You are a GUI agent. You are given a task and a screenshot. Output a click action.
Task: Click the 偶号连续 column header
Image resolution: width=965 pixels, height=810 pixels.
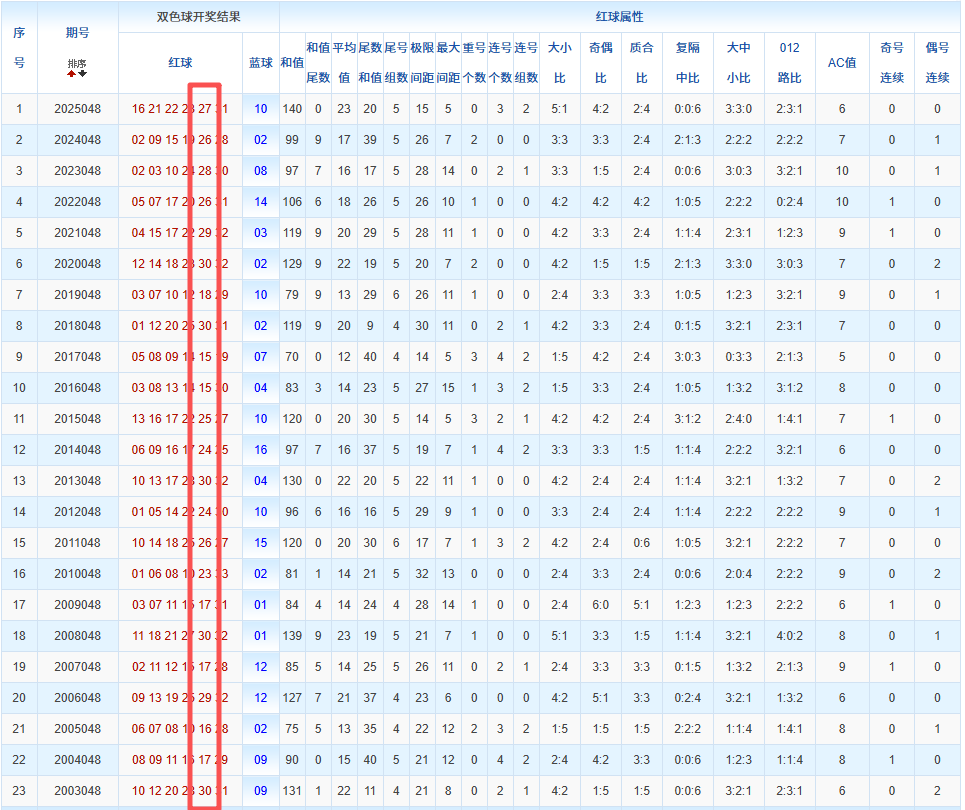(937, 62)
